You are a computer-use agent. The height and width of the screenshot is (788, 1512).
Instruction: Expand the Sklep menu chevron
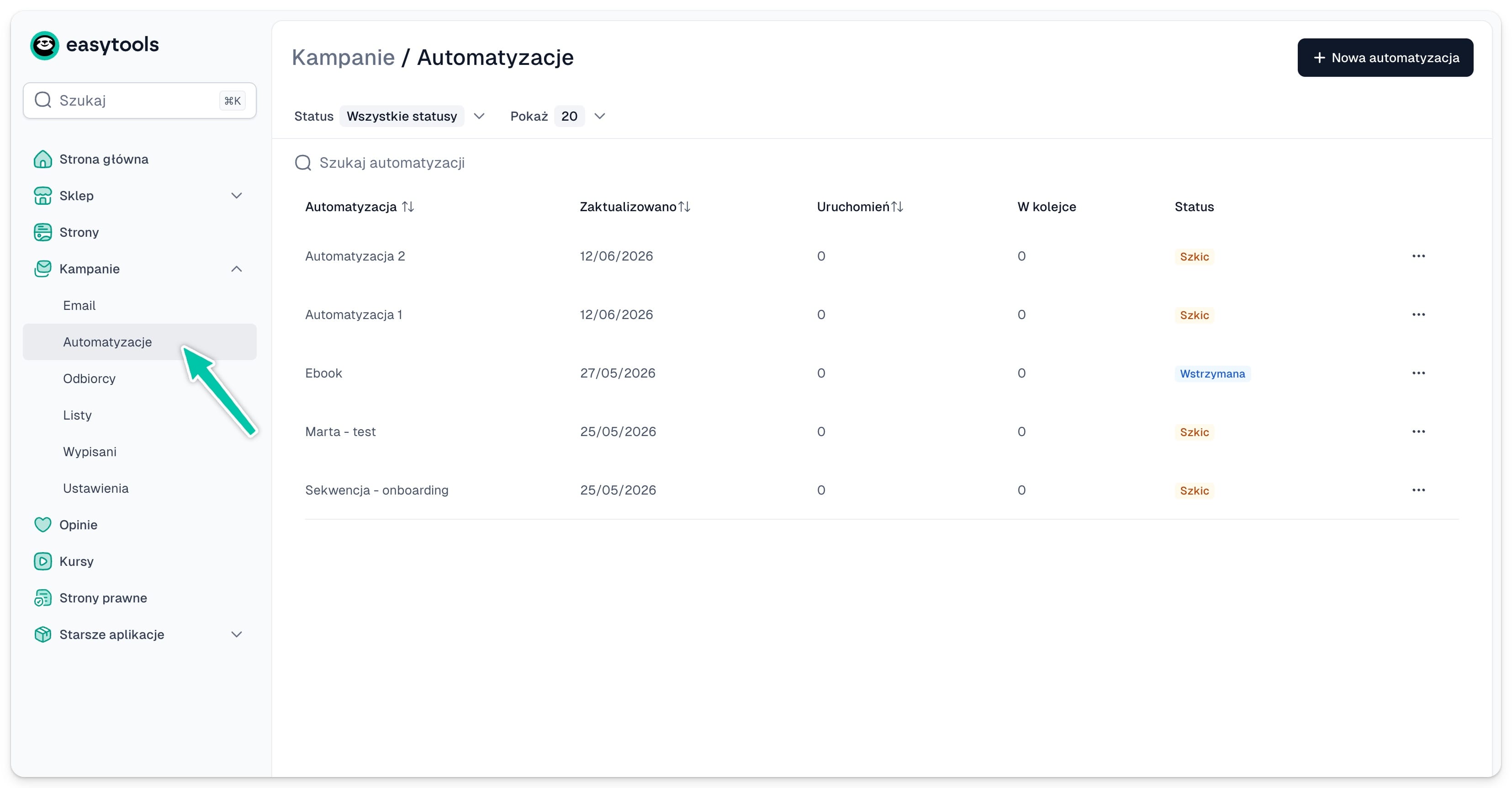pos(237,196)
